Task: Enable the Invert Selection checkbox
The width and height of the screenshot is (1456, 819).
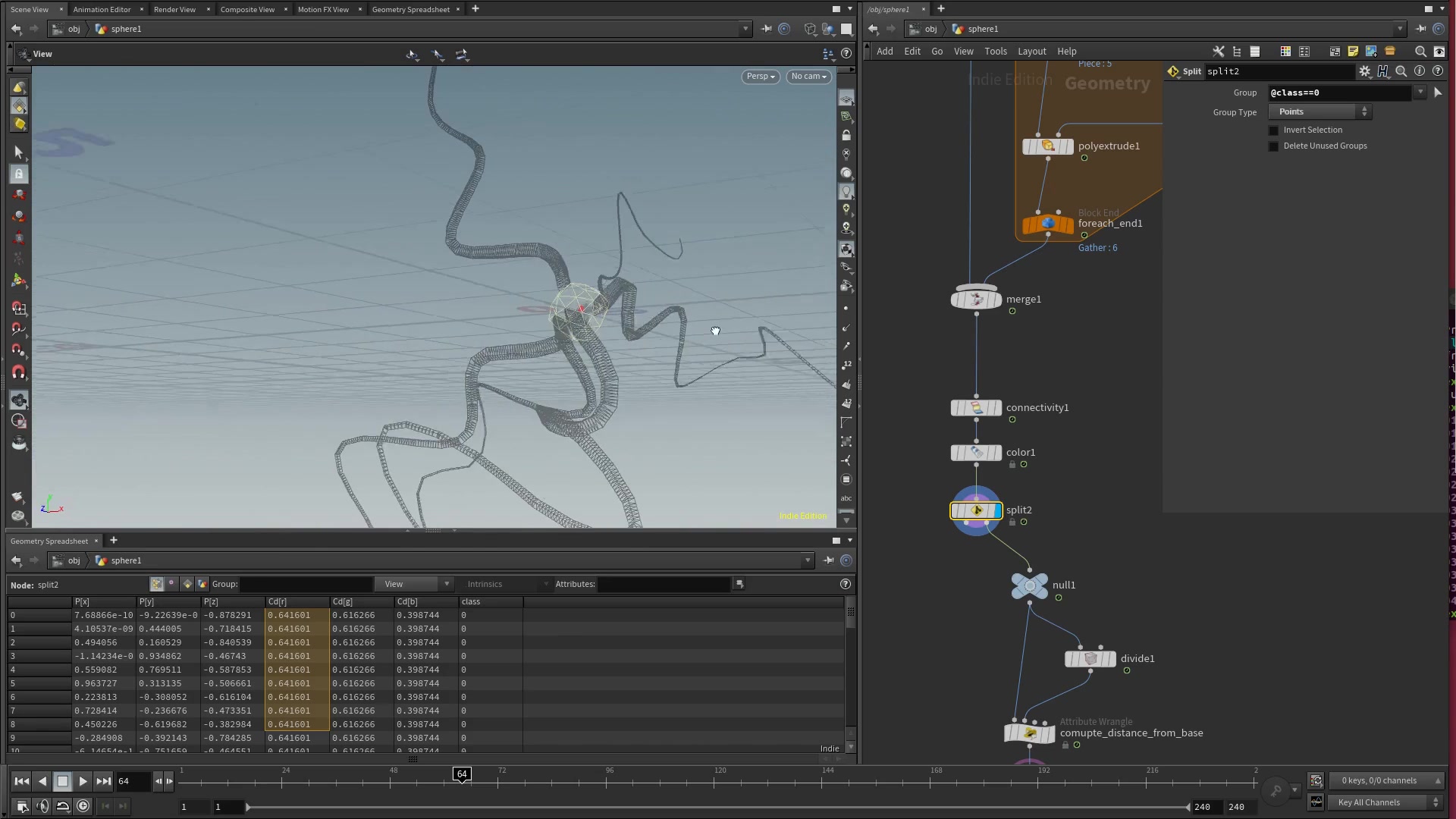Action: (1274, 130)
